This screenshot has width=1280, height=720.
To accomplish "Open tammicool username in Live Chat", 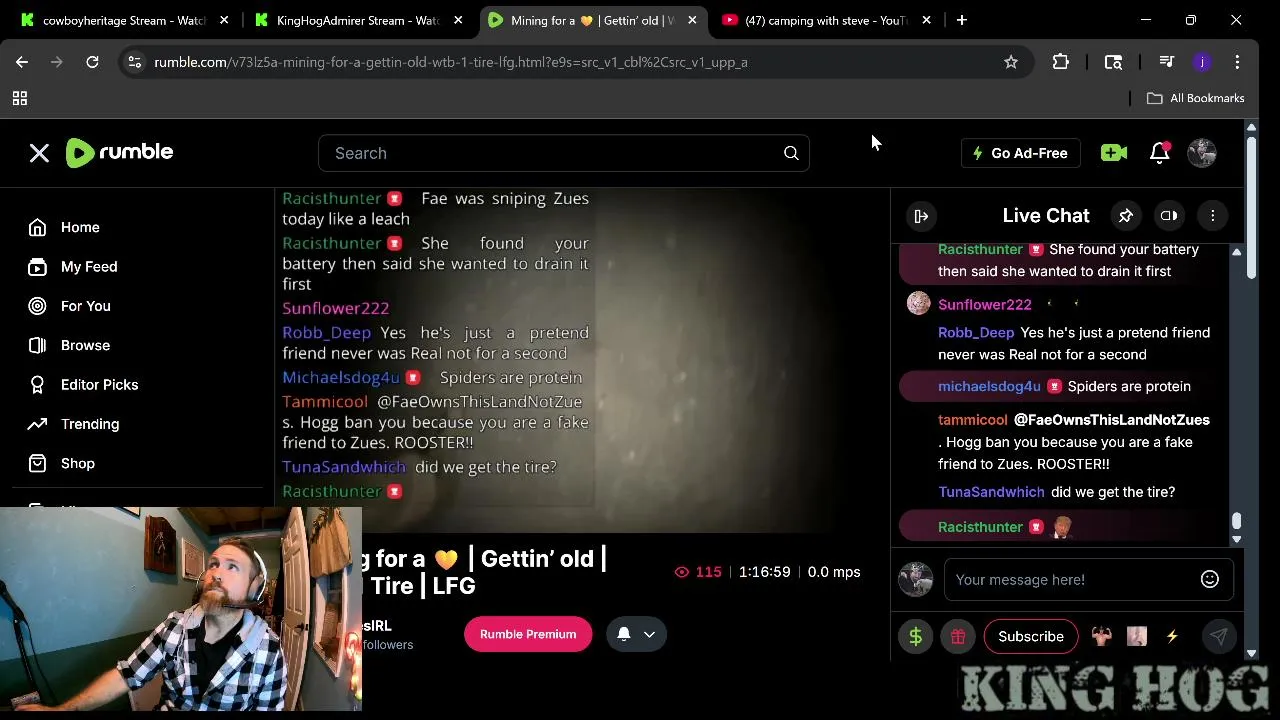I will click(973, 420).
